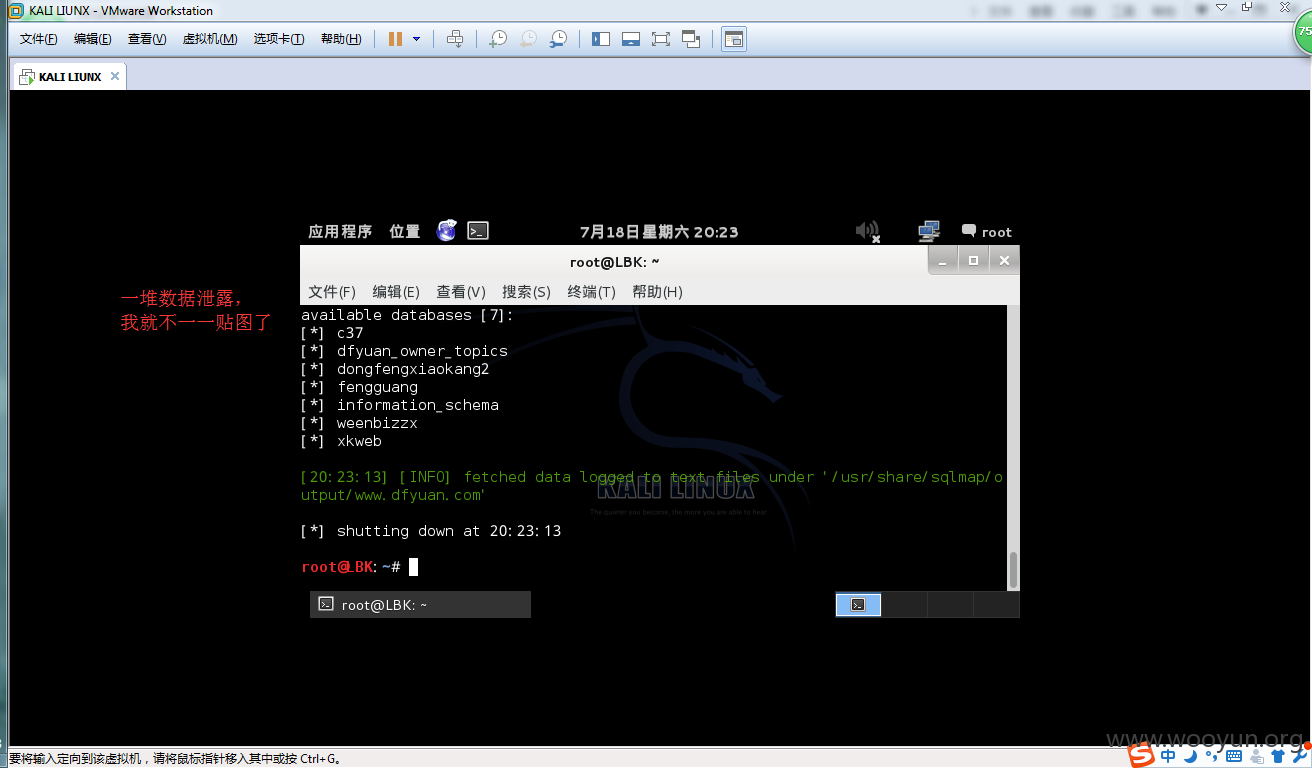
Task: Open the root user menu
Action: pyautogui.click(x=987, y=231)
